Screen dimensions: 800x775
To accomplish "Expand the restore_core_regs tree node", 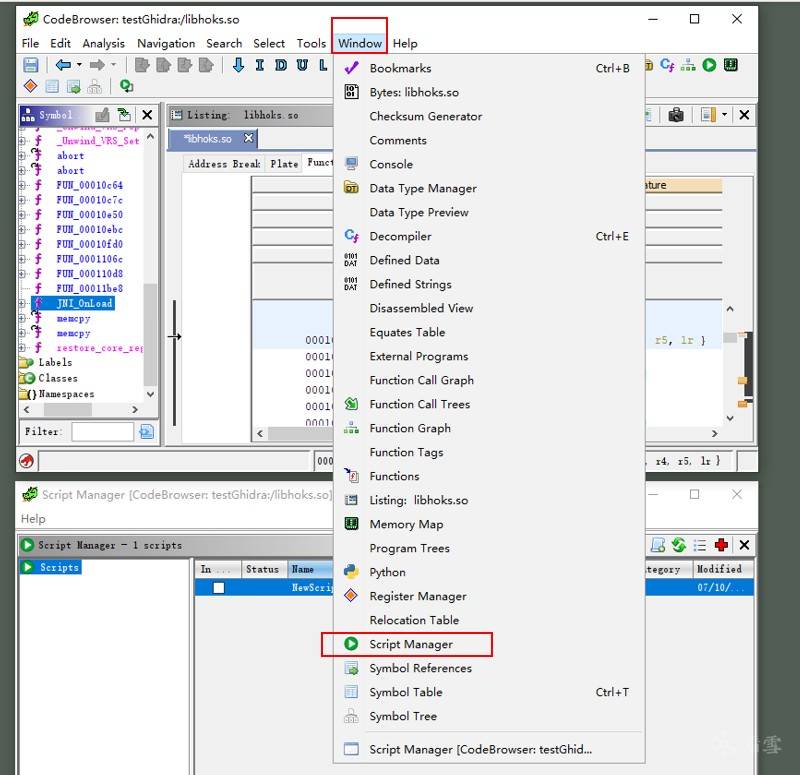I will click(x=22, y=347).
